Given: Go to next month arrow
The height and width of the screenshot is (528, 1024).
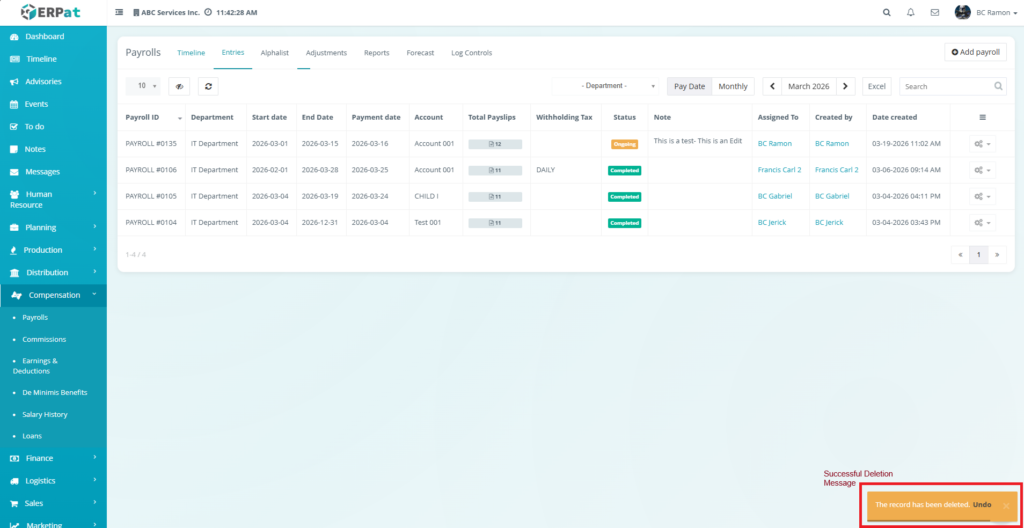Looking at the screenshot, I should (x=846, y=87).
